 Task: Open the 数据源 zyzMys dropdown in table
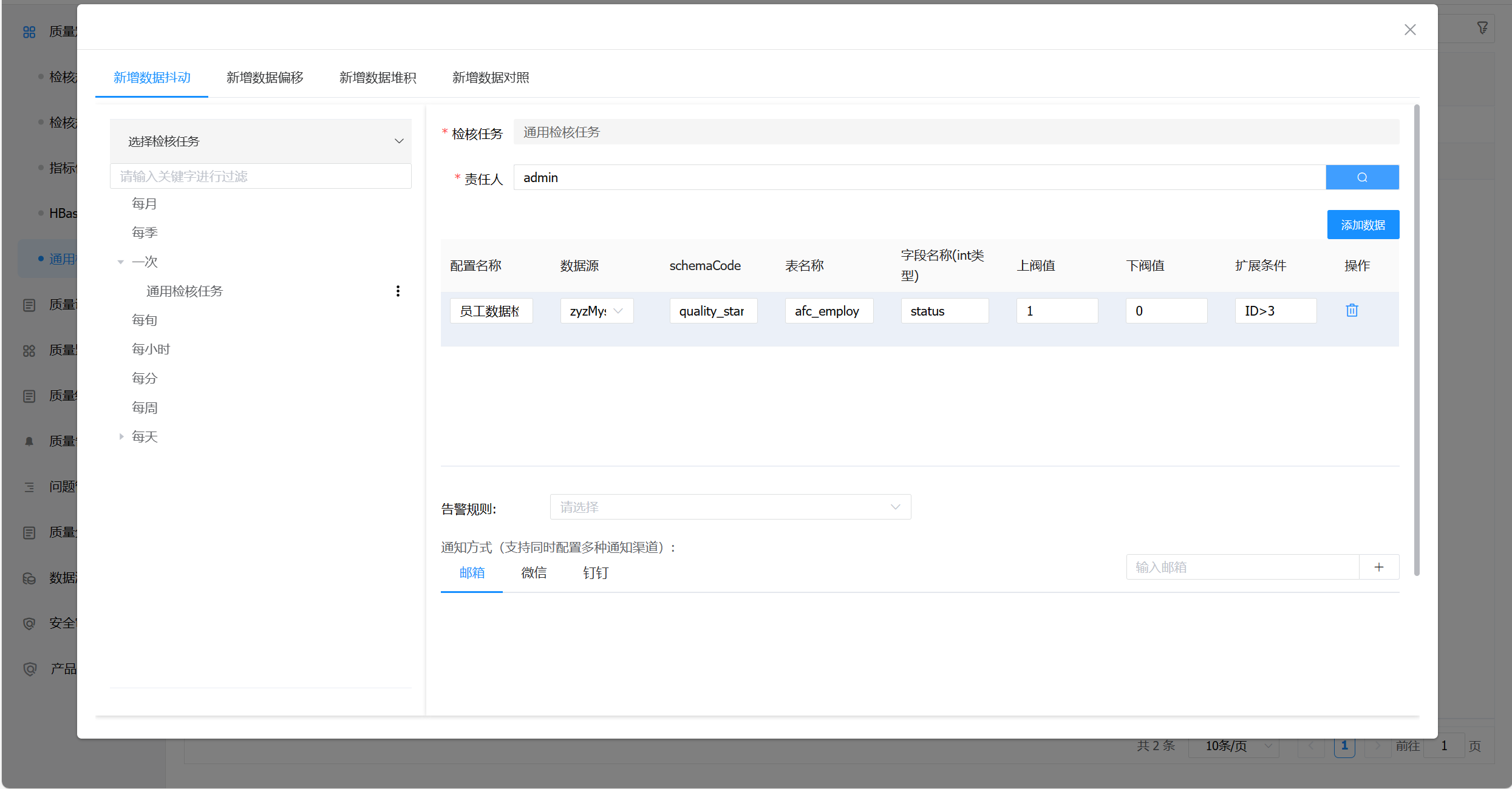click(596, 311)
